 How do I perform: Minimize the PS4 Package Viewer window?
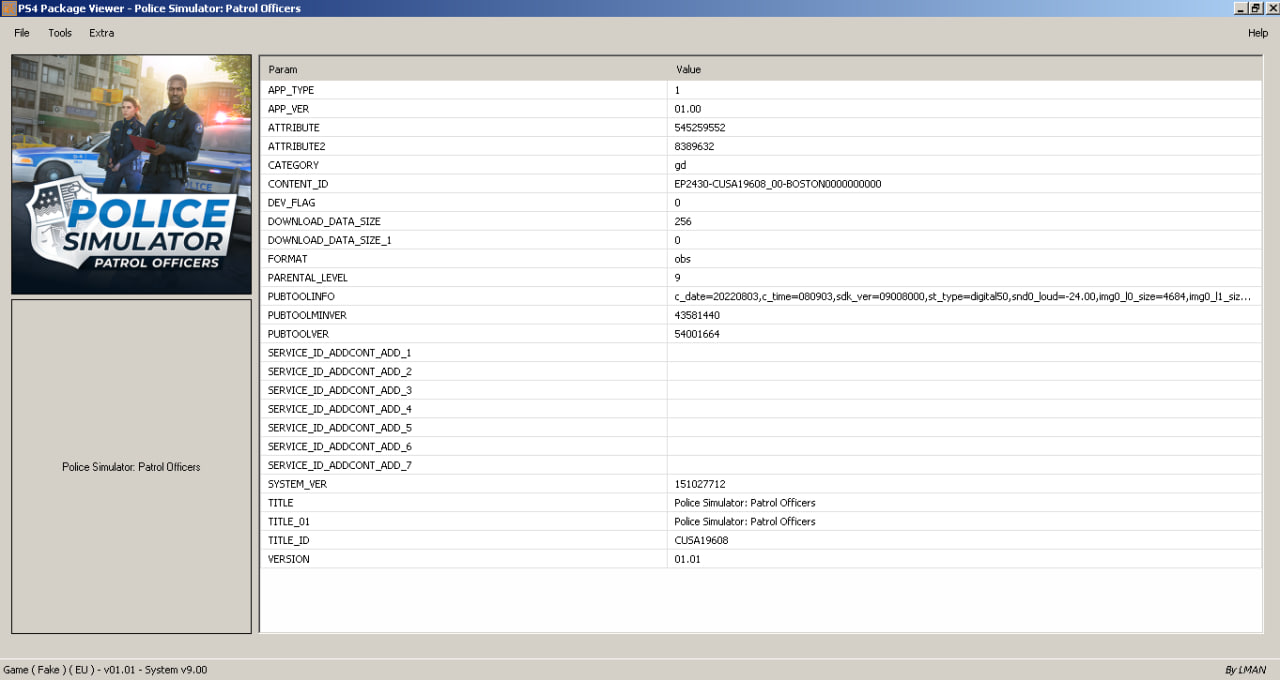pos(1240,8)
